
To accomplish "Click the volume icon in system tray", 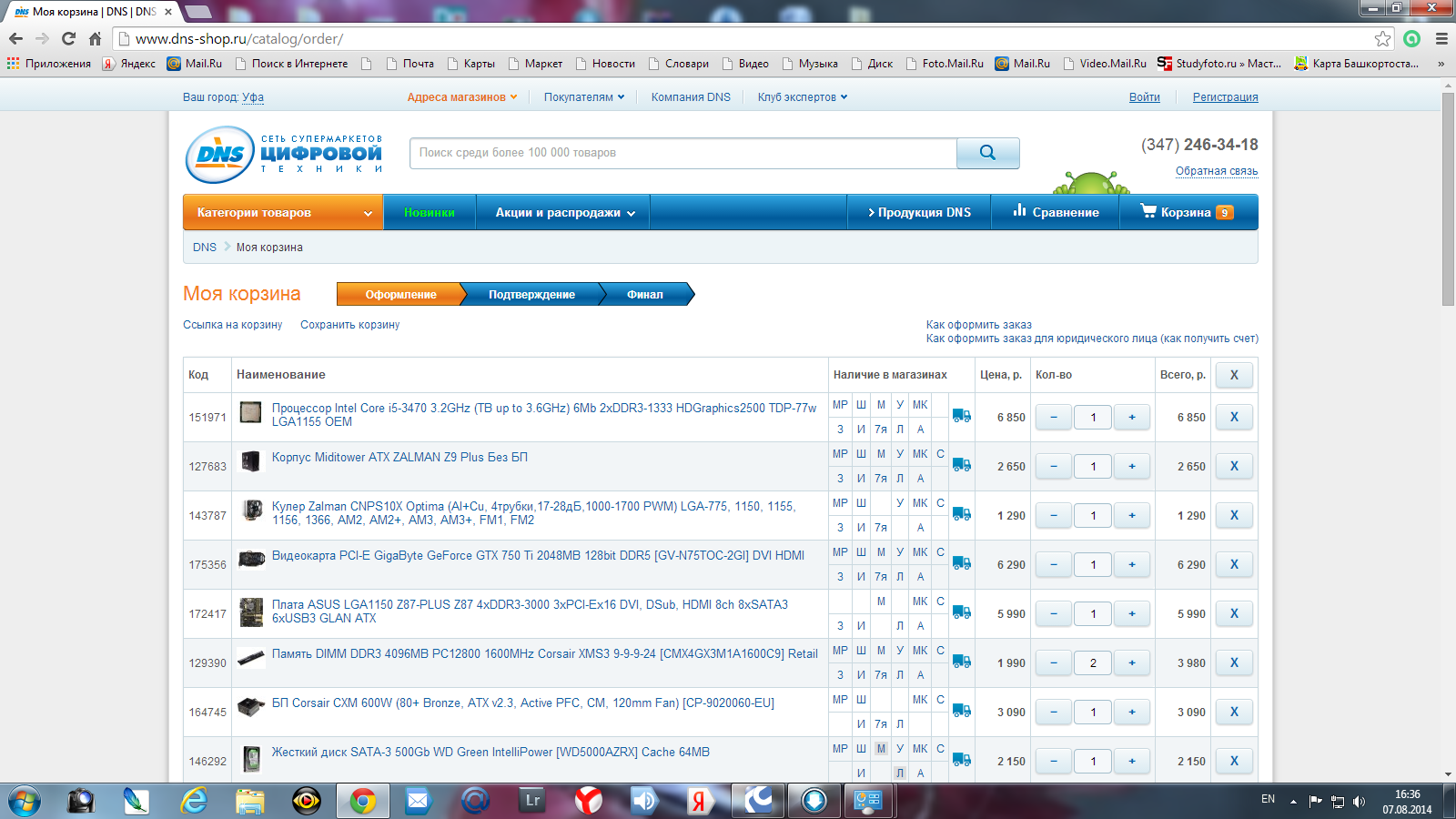I will click(x=1360, y=802).
